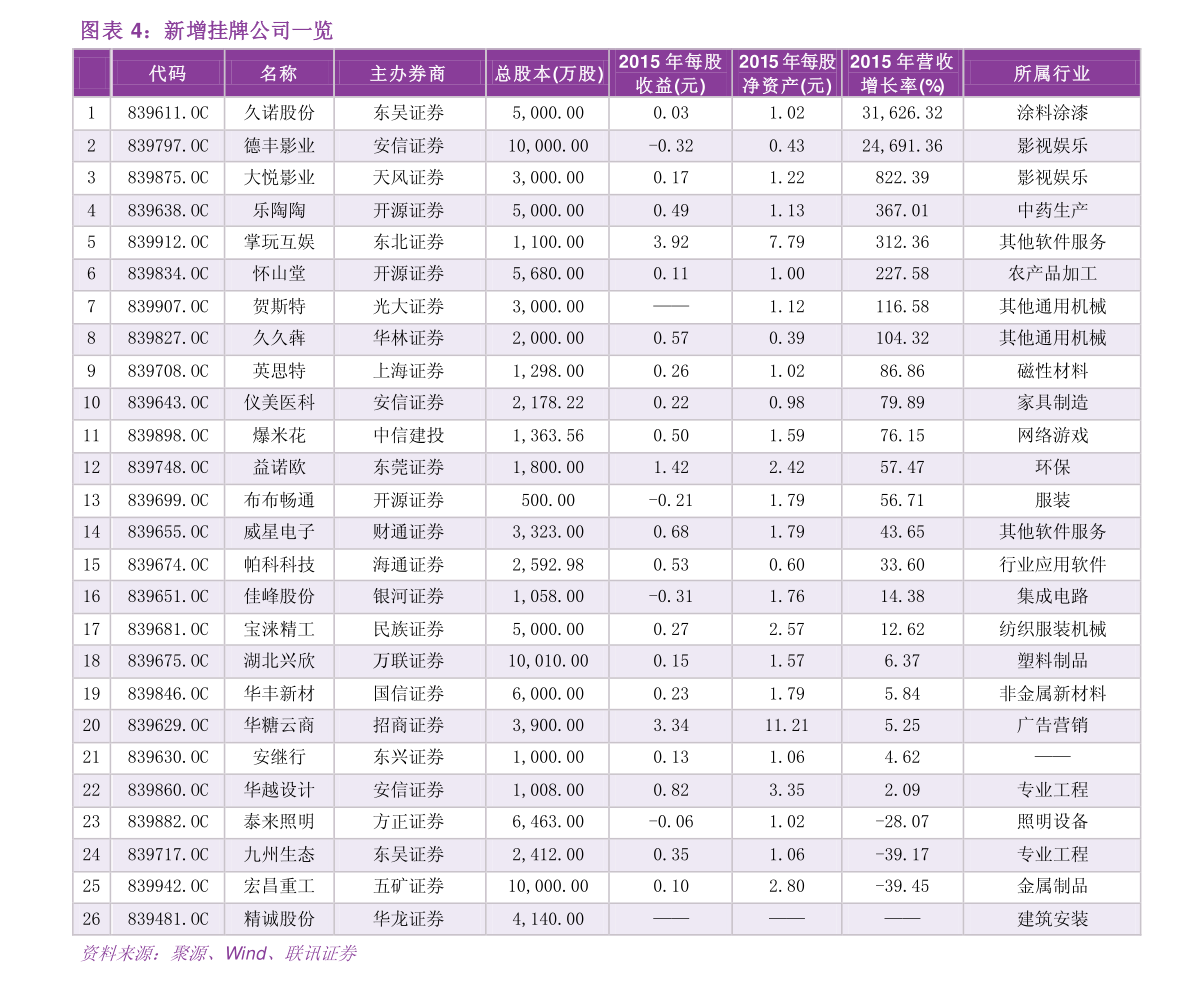Select the 湖北兴欣 name cell

tap(279, 661)
